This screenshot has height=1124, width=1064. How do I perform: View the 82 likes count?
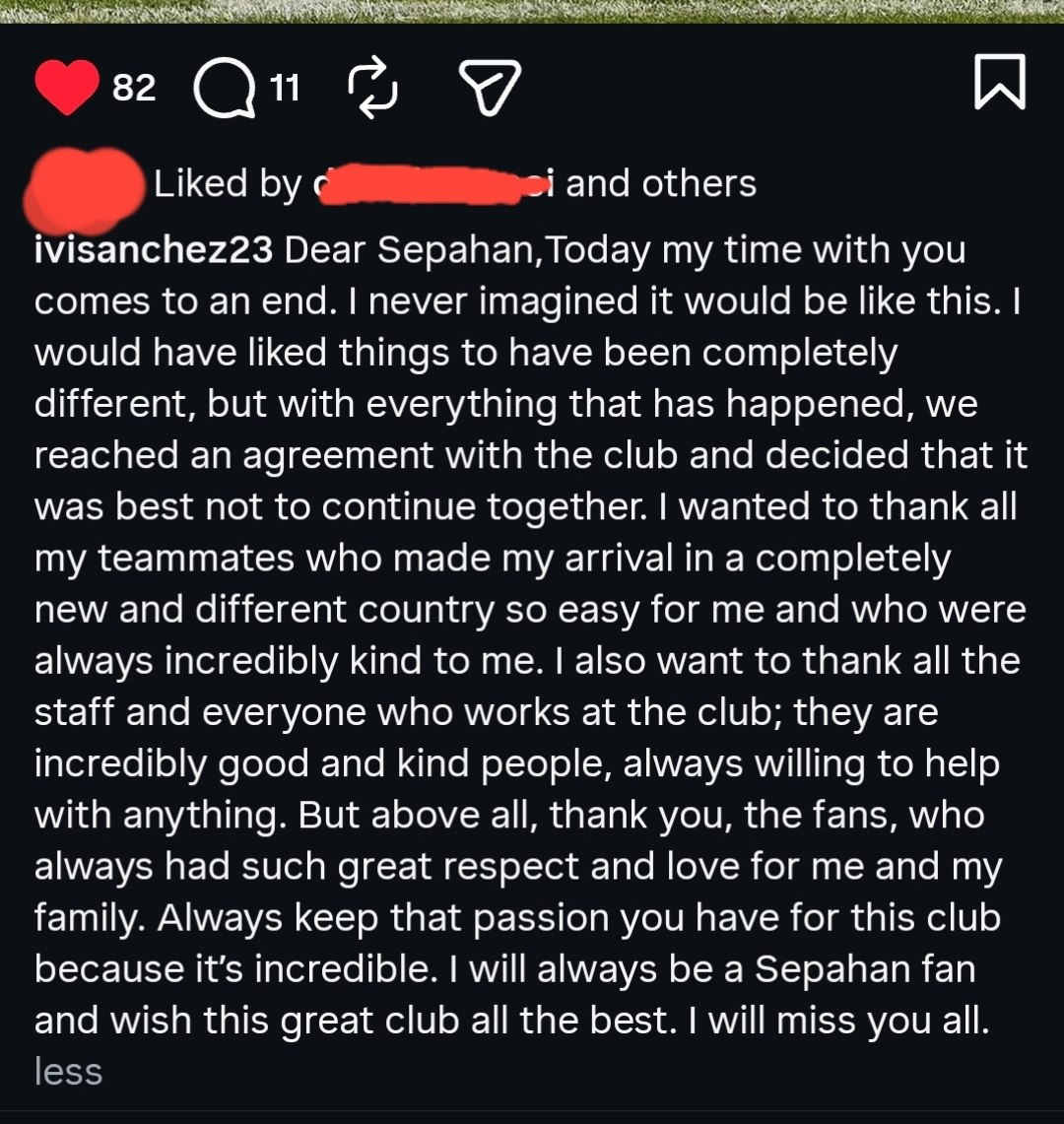pyautogui.click(x=134, y=88)
